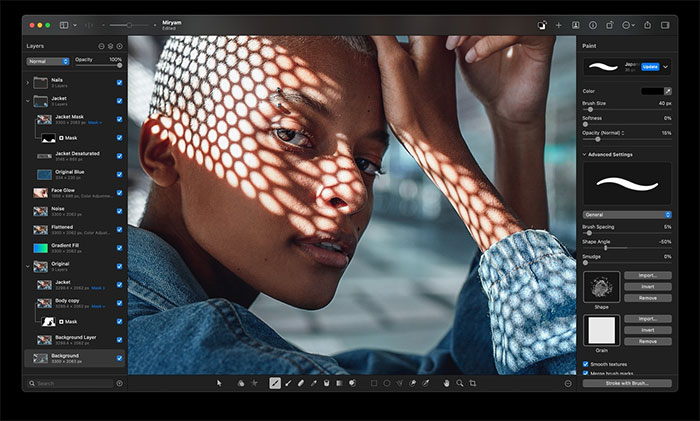Click the share icon in top toolbar

pos(648,24)
